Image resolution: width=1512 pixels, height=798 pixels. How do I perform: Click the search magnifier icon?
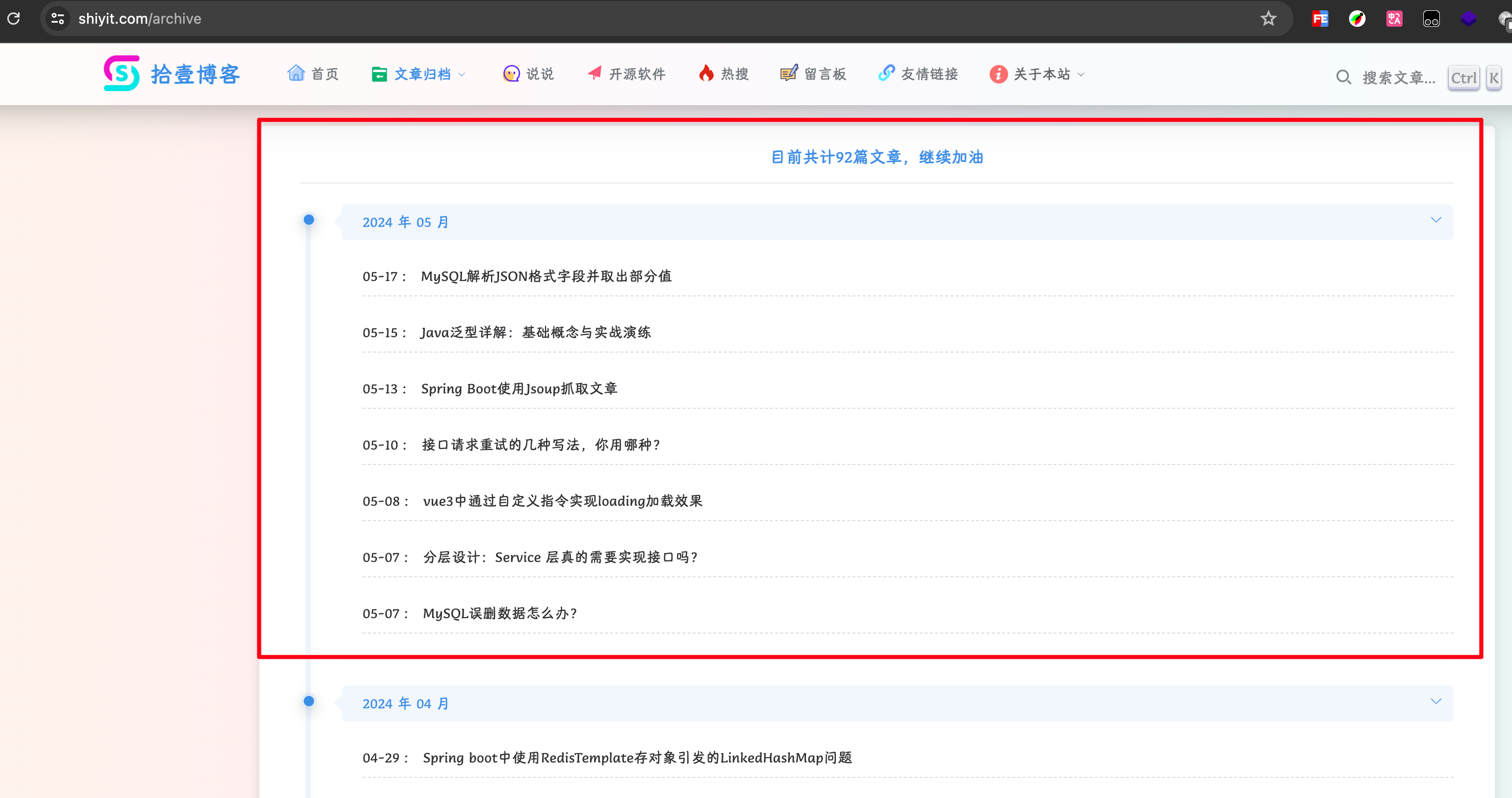point(1343,77)
